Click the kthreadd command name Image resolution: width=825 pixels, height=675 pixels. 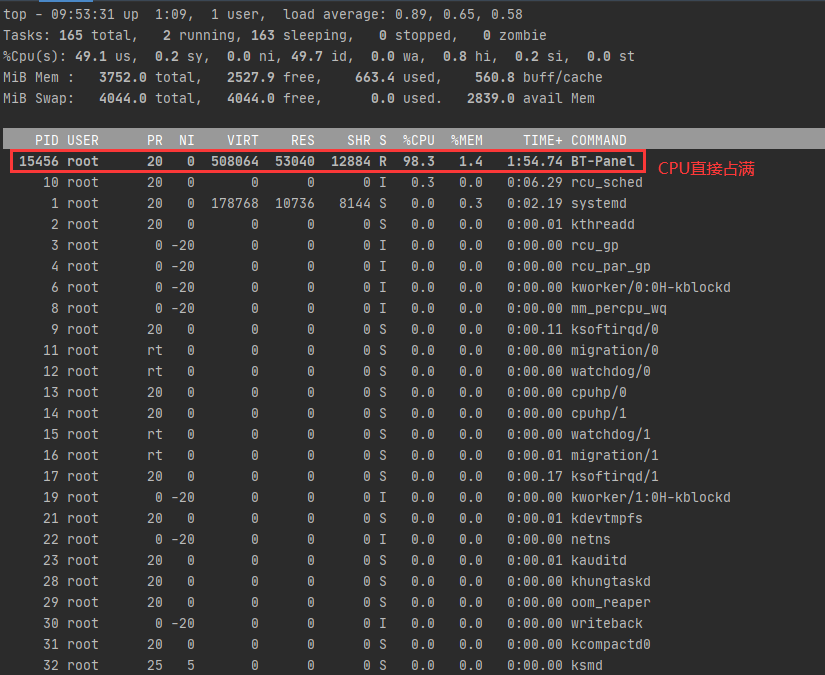pyautogui.click(x=602, y=225)
